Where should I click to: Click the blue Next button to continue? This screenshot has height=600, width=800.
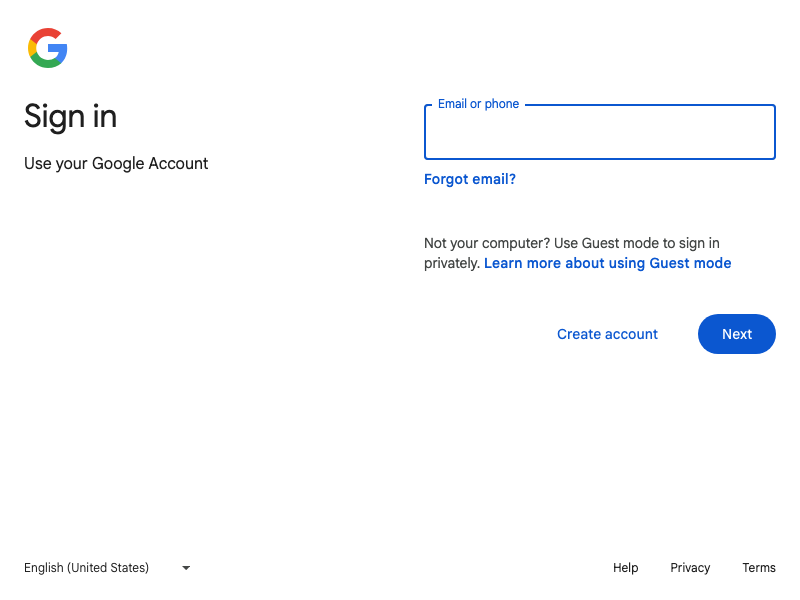click(x=737, y=334)
